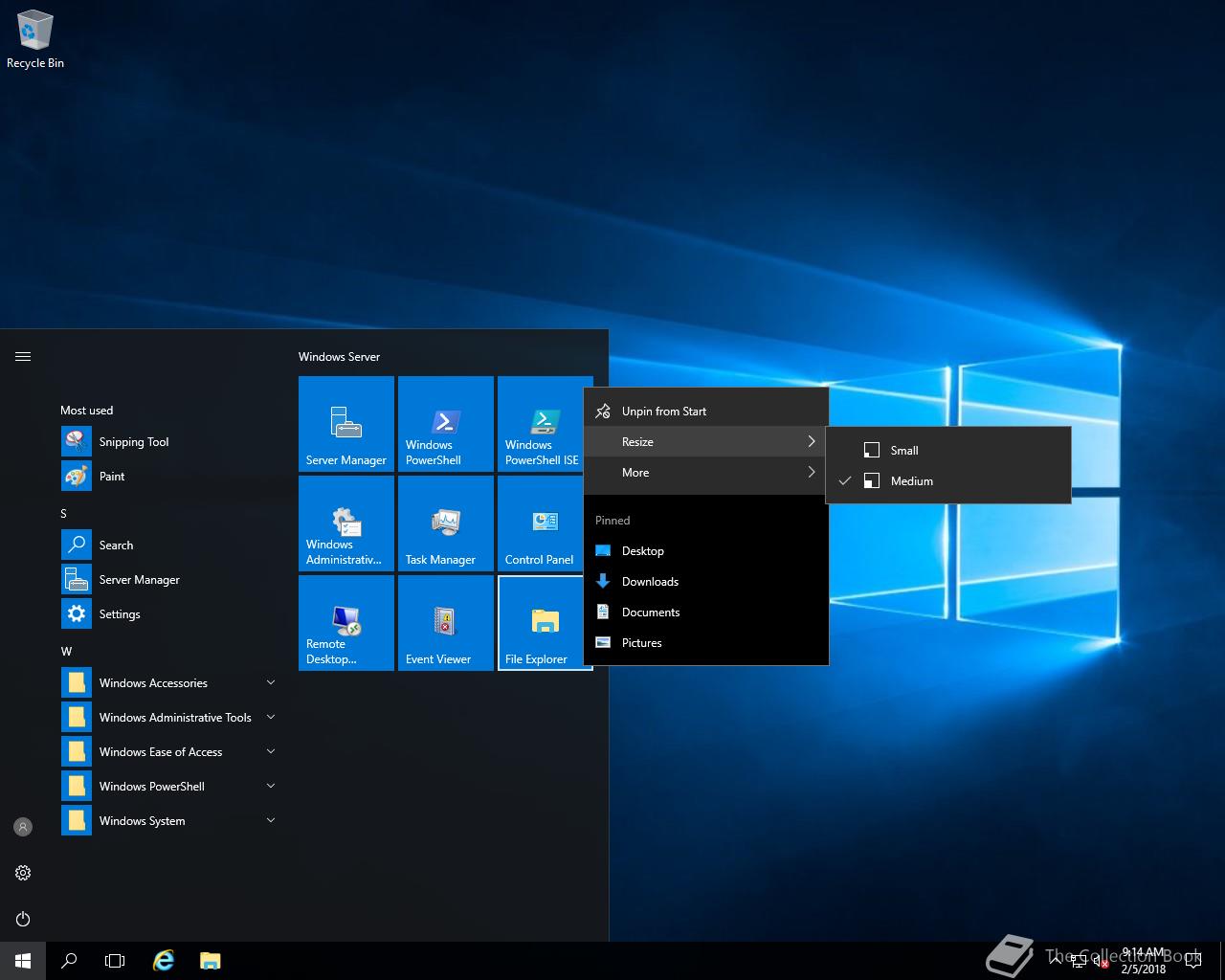
Task: Expand Windows PowerShell folder
Action: (168, 786)
